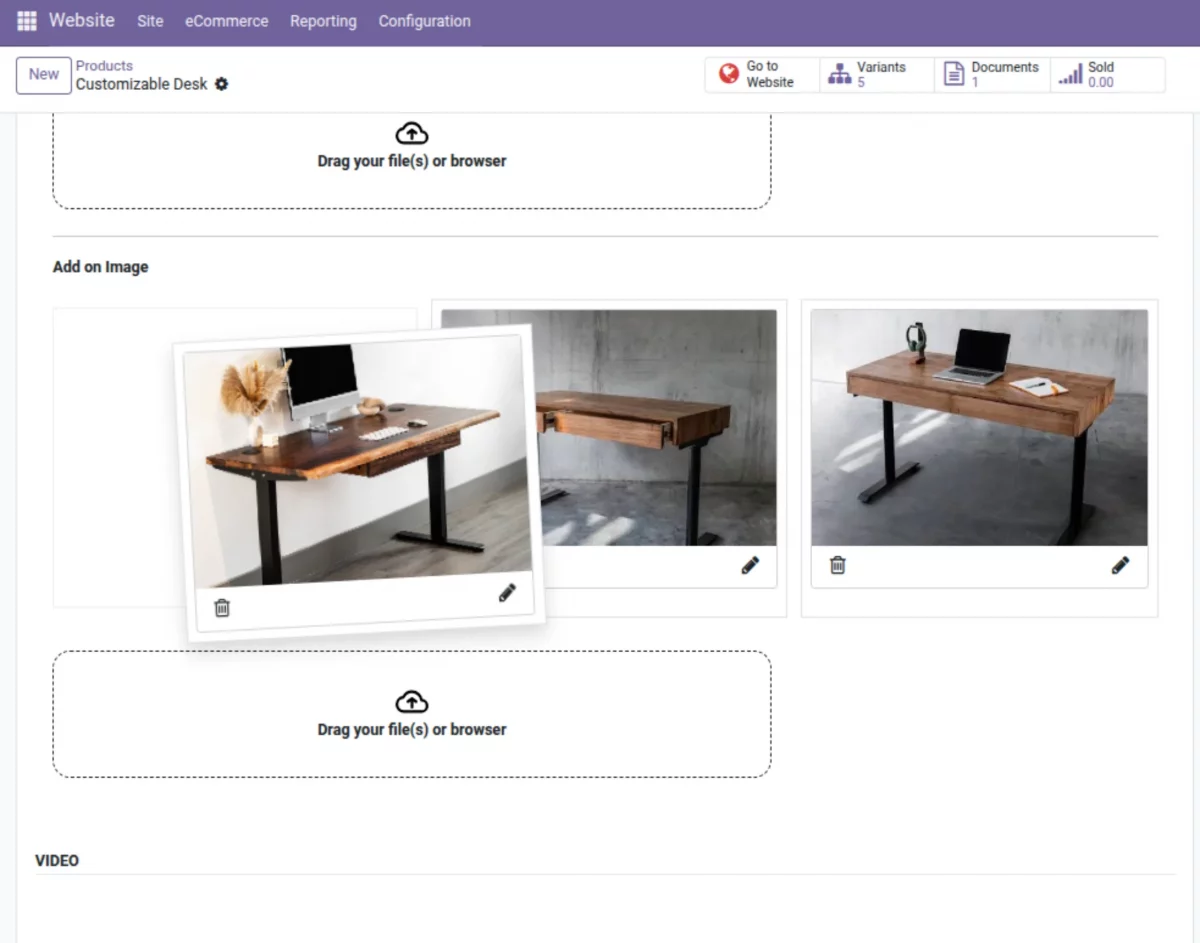
Task: Delete the laptop desk image
Action: click(838, 566)
